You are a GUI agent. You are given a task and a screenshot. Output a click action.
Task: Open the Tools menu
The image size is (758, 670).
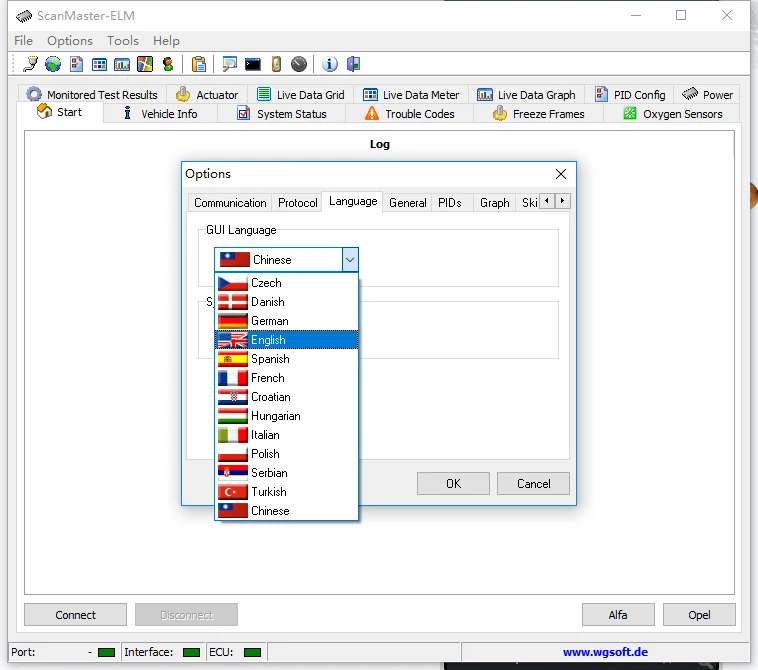tap(123, 41)
